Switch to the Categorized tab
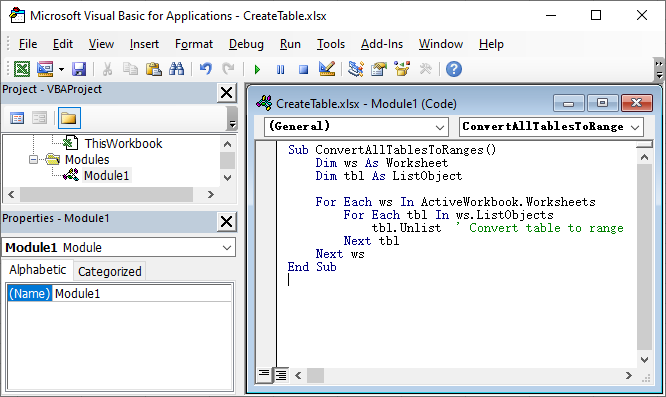This screenshot has width=666, height=397. click(110, 271)
